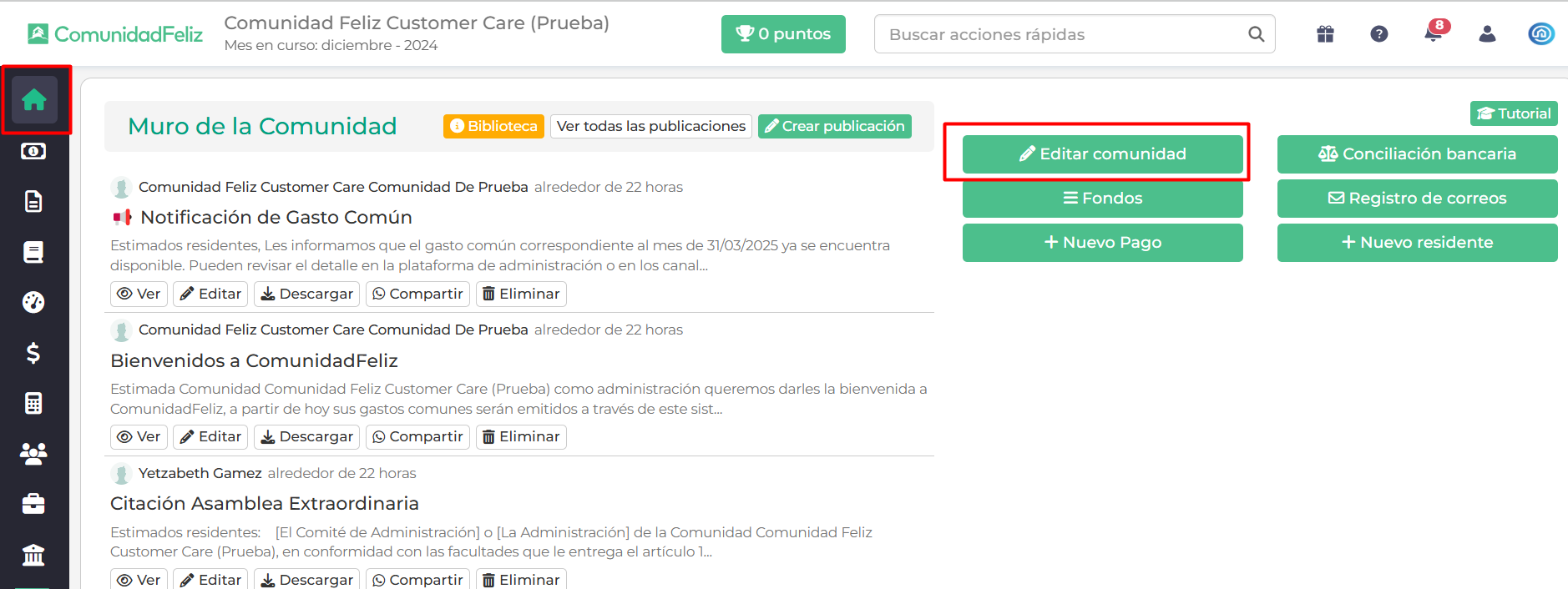Open the Tutorial button

pyautogui.click(x=1513, y=113)
